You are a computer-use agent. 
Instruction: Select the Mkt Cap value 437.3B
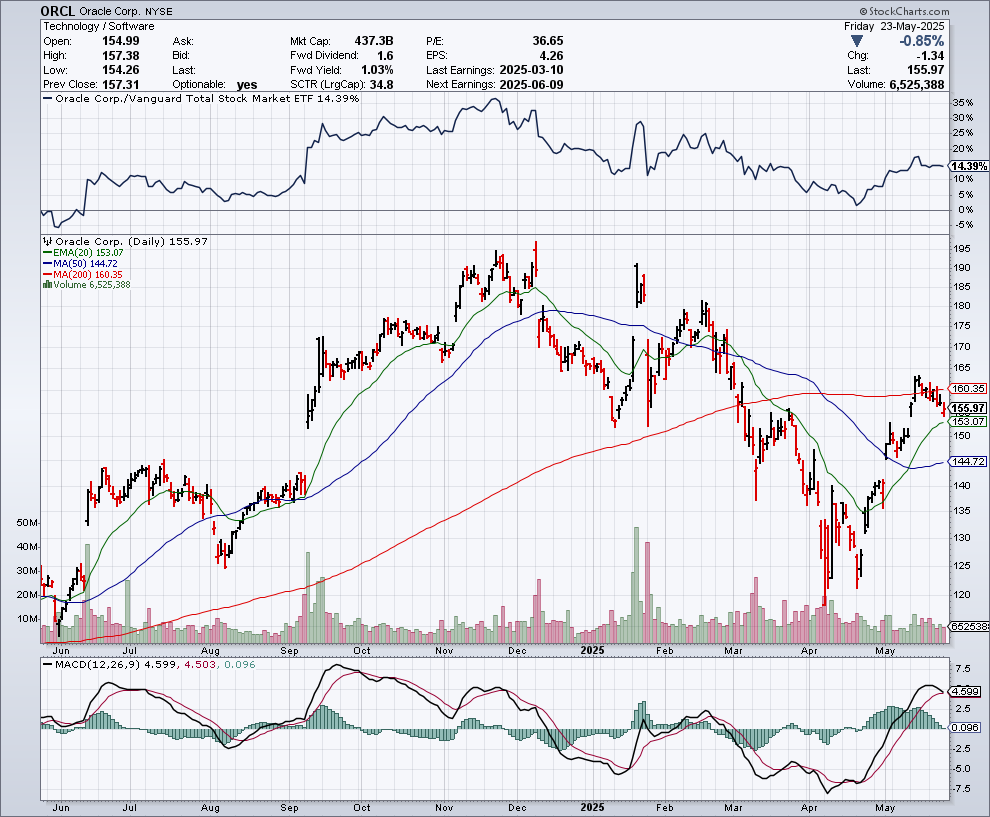[374, 41]
